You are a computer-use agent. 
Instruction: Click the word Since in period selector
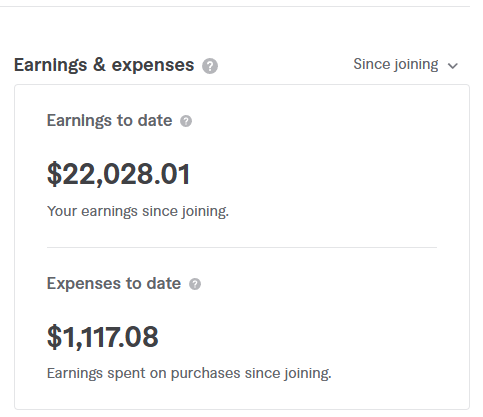click(370, 64)
